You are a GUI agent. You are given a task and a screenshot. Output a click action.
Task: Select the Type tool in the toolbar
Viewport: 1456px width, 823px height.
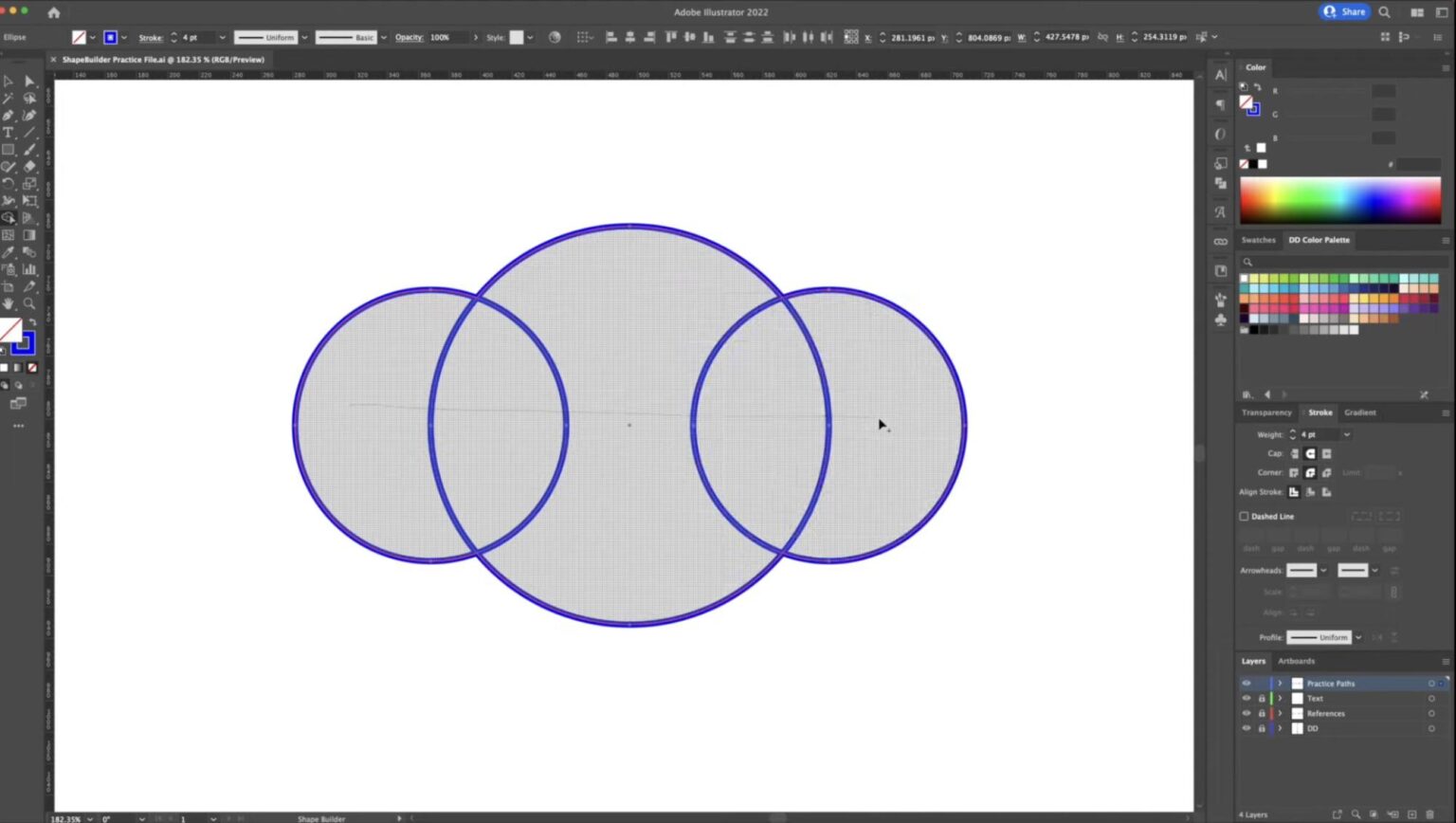point(9,132)
